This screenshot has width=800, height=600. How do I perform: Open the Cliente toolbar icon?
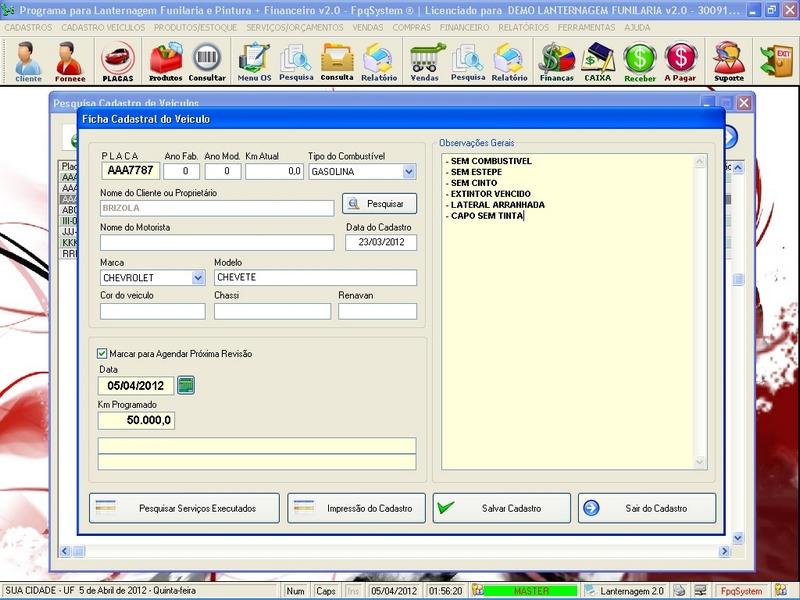28,61
